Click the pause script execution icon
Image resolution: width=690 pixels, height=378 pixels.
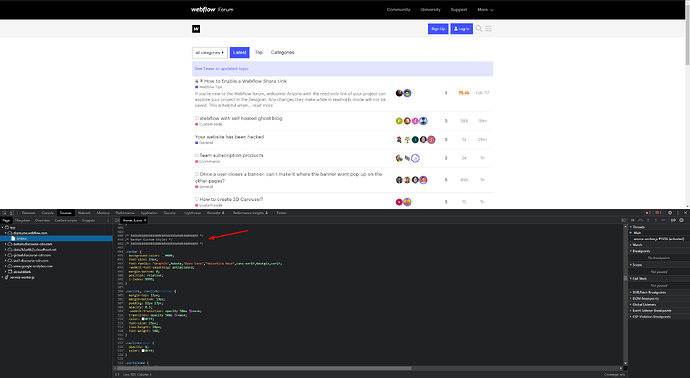(632, 220)
